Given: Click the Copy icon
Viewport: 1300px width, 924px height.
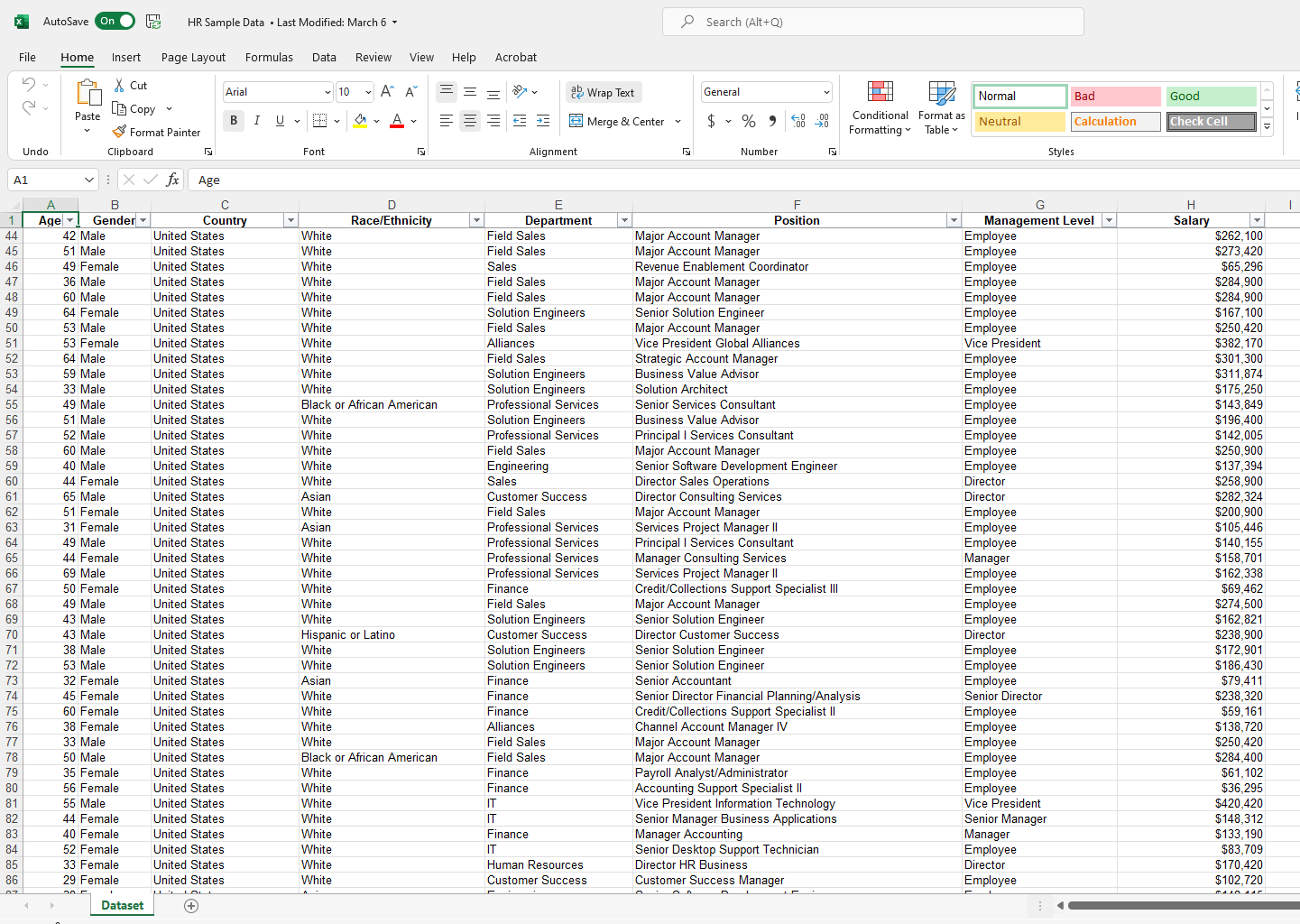Looking at the screenshot, I should 120,108.
